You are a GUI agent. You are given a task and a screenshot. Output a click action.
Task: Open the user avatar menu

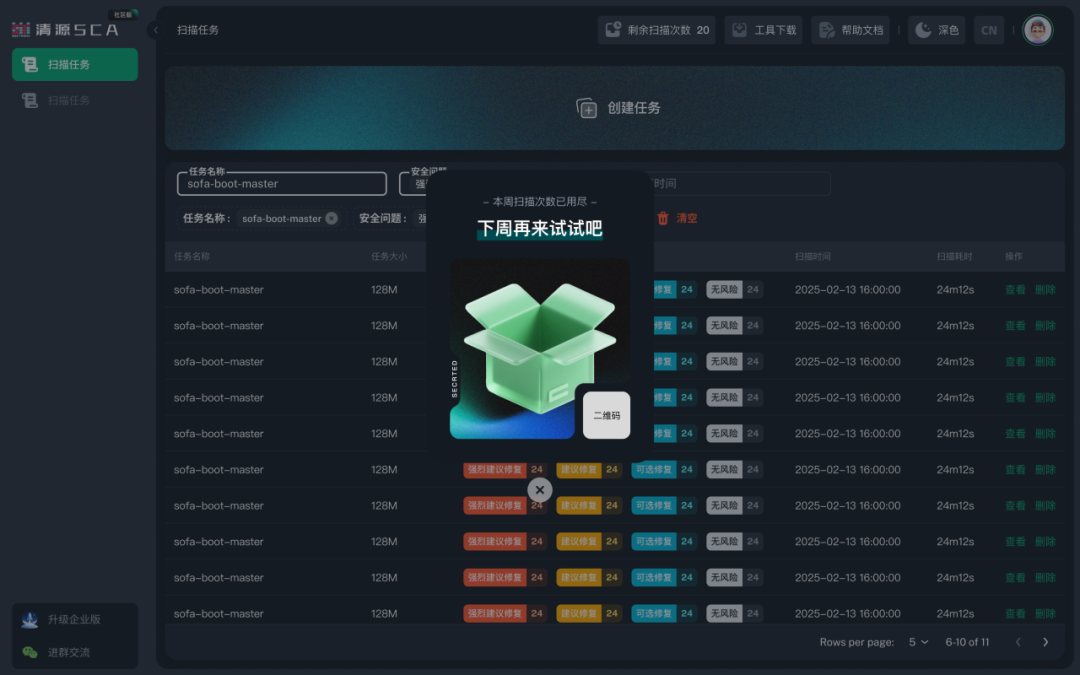1037,30
